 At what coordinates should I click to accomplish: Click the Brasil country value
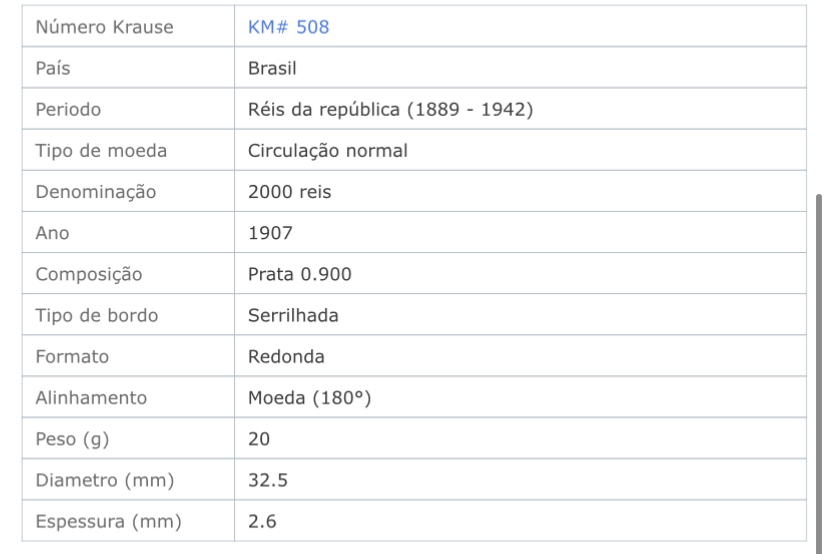tap(272, 68)
